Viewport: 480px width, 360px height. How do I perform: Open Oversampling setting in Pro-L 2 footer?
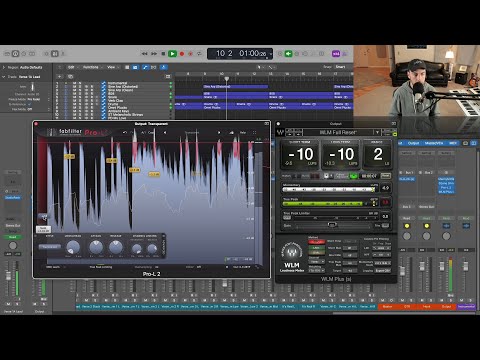[x=146, y=267]
